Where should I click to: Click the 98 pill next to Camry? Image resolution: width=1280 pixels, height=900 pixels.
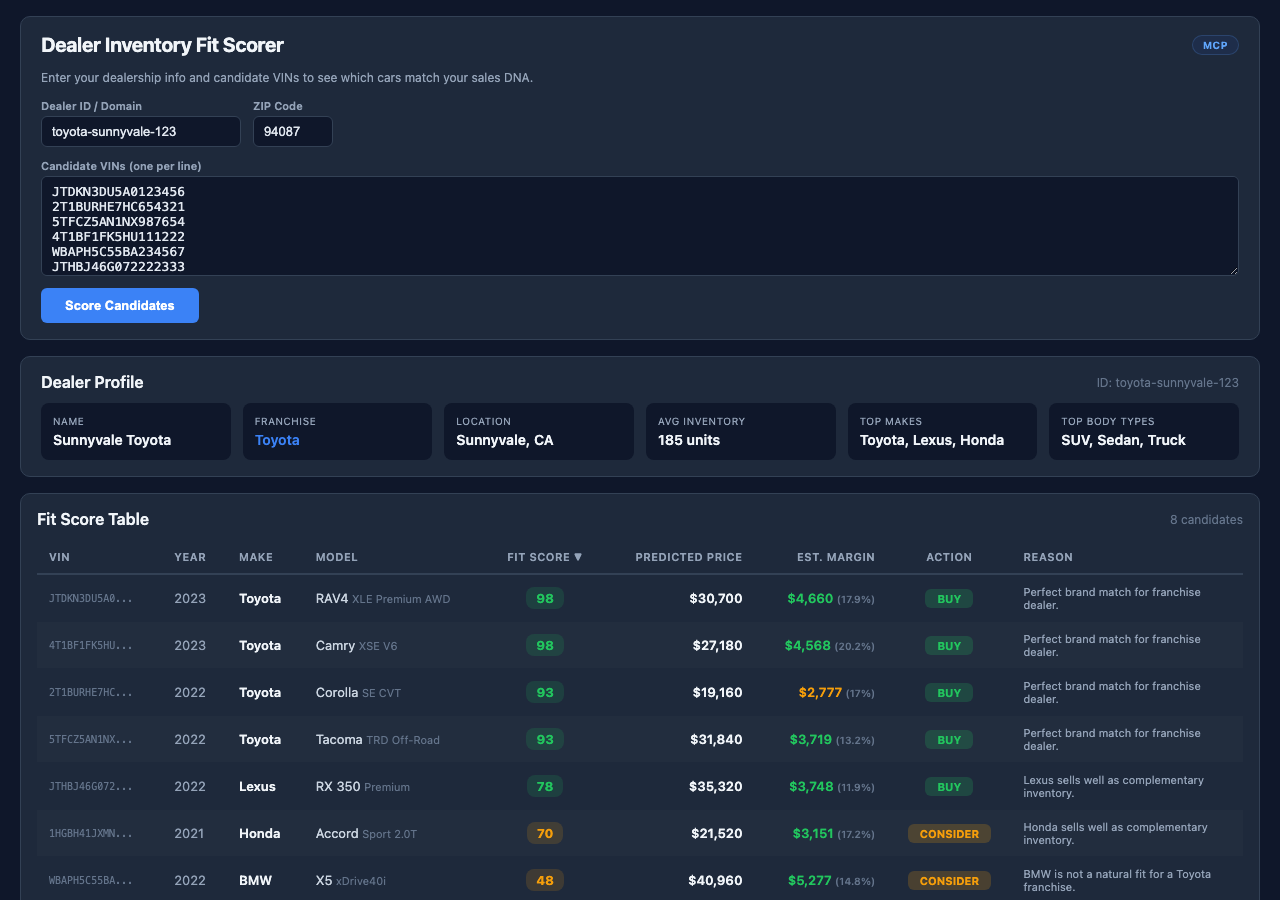(545, 645)
